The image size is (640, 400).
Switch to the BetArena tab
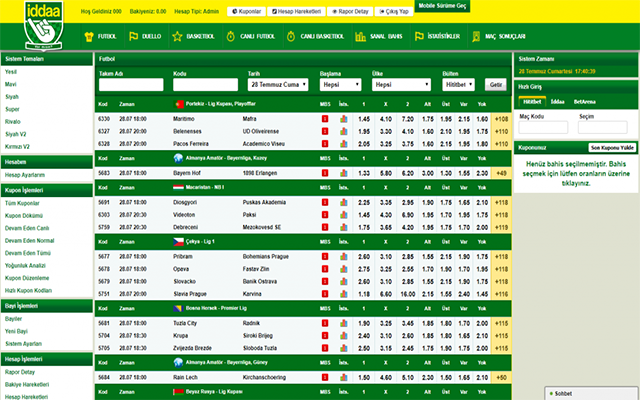coord(588,101)
